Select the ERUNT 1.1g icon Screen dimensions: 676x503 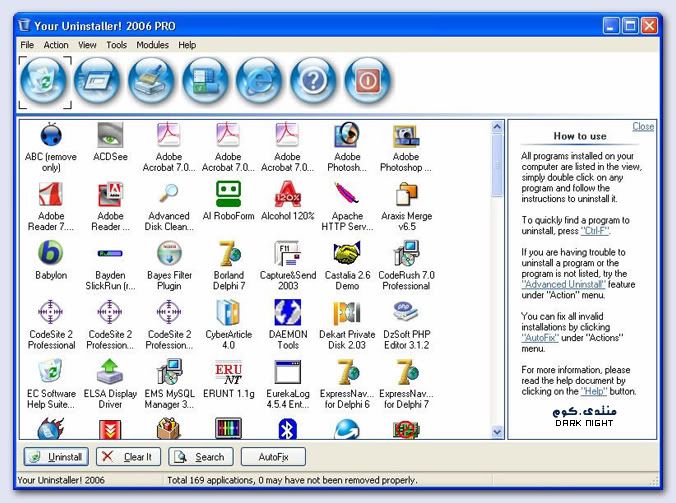tap(228, 373)
